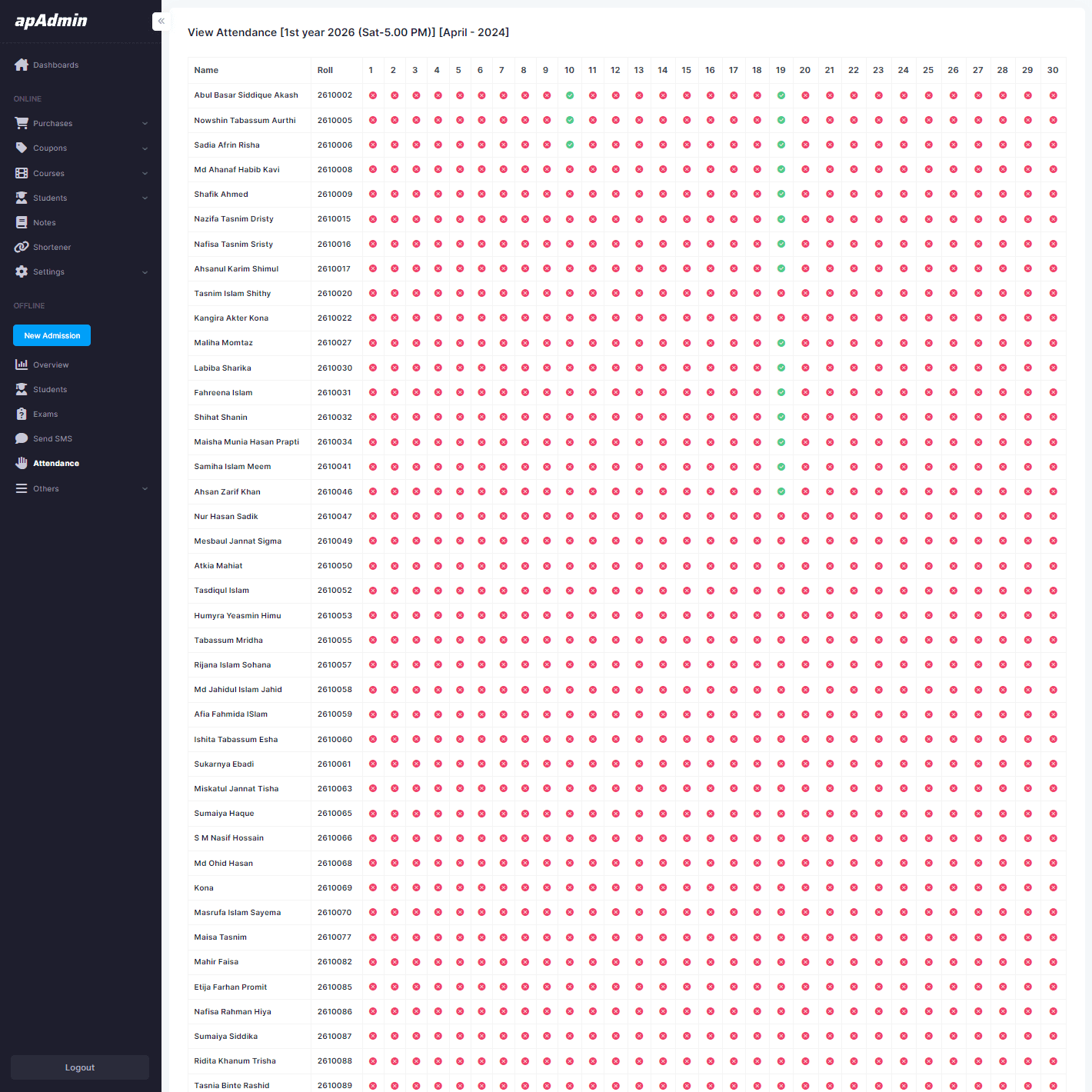This screenshot has width=1092, height=1092.
Task: Click Sadia Afrin Risha day 10 present icon
Action: 570,145
